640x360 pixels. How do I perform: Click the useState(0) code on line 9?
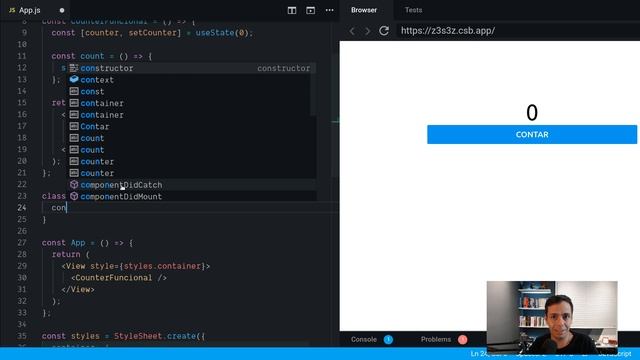pyautogui.click(x=222, y=33)
